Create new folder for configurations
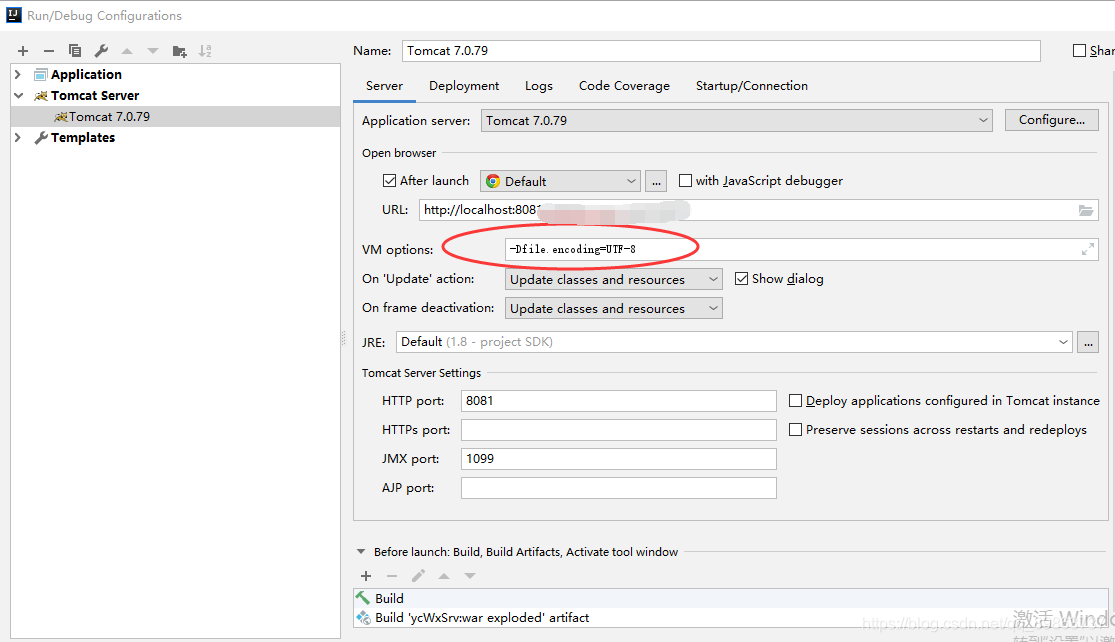This screenshot has height=642, width=1115. tap(179, 50)
